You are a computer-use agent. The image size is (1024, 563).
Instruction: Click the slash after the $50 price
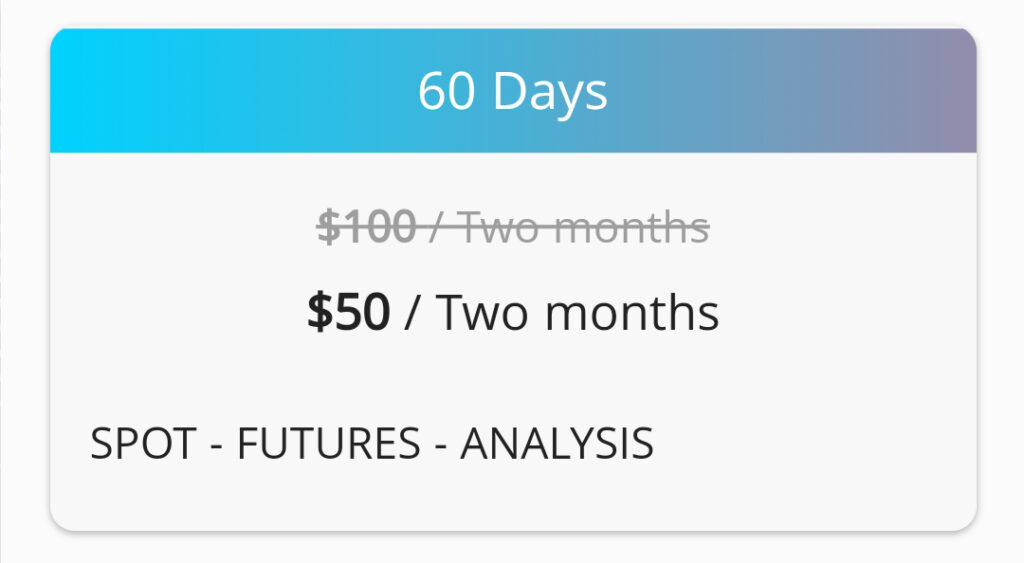click(x=412, y=313)
